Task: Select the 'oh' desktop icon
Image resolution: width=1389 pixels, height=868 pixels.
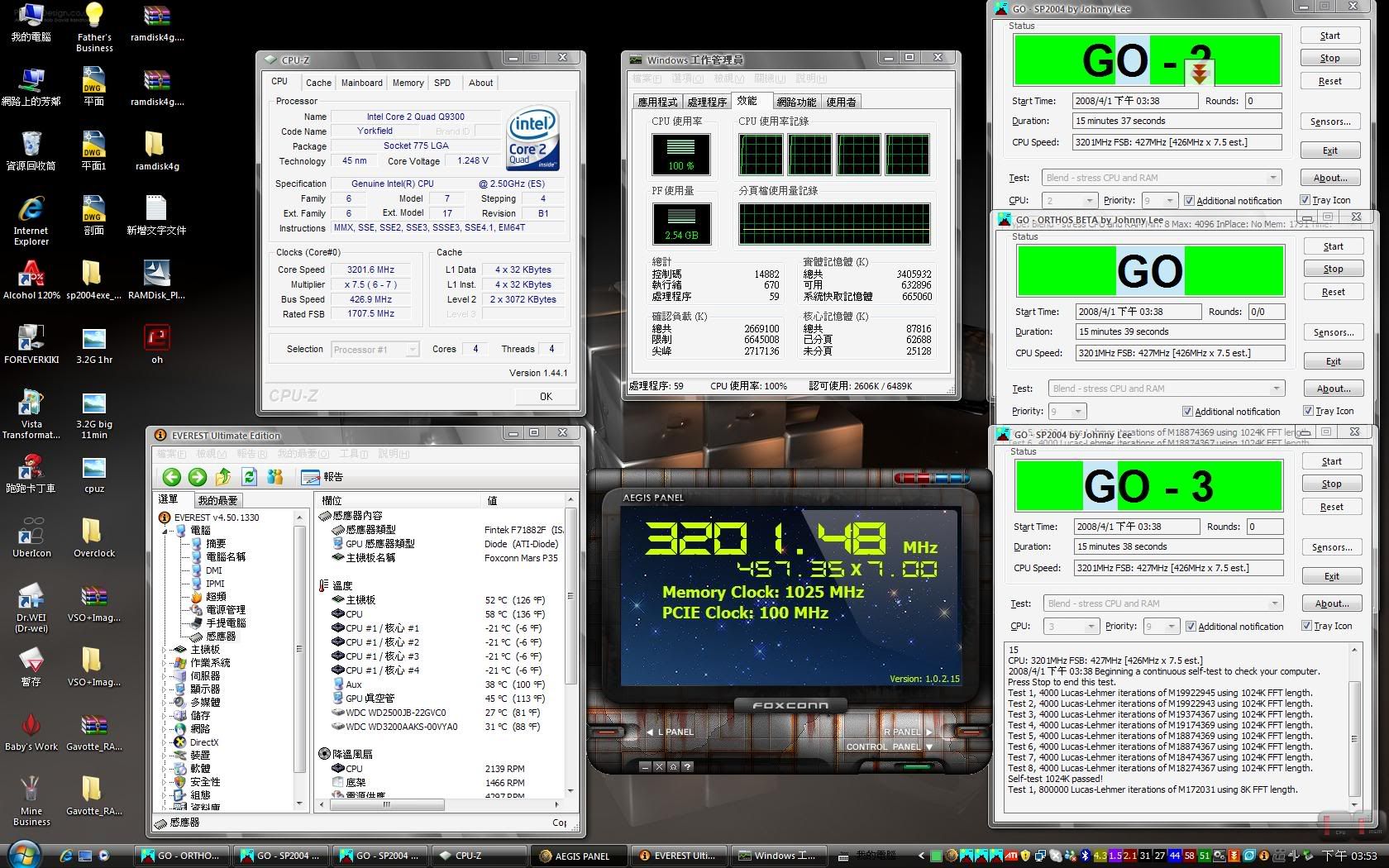Action: 157,344
